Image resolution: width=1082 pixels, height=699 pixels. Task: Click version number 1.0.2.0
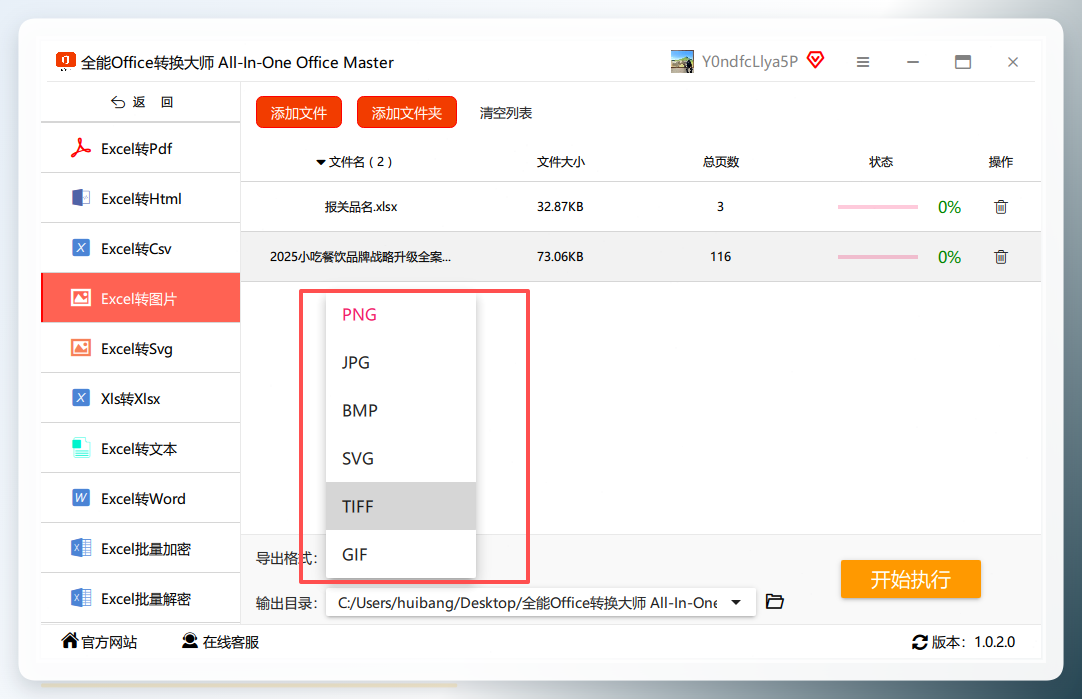pyautogui.click(x=994, y=642)
